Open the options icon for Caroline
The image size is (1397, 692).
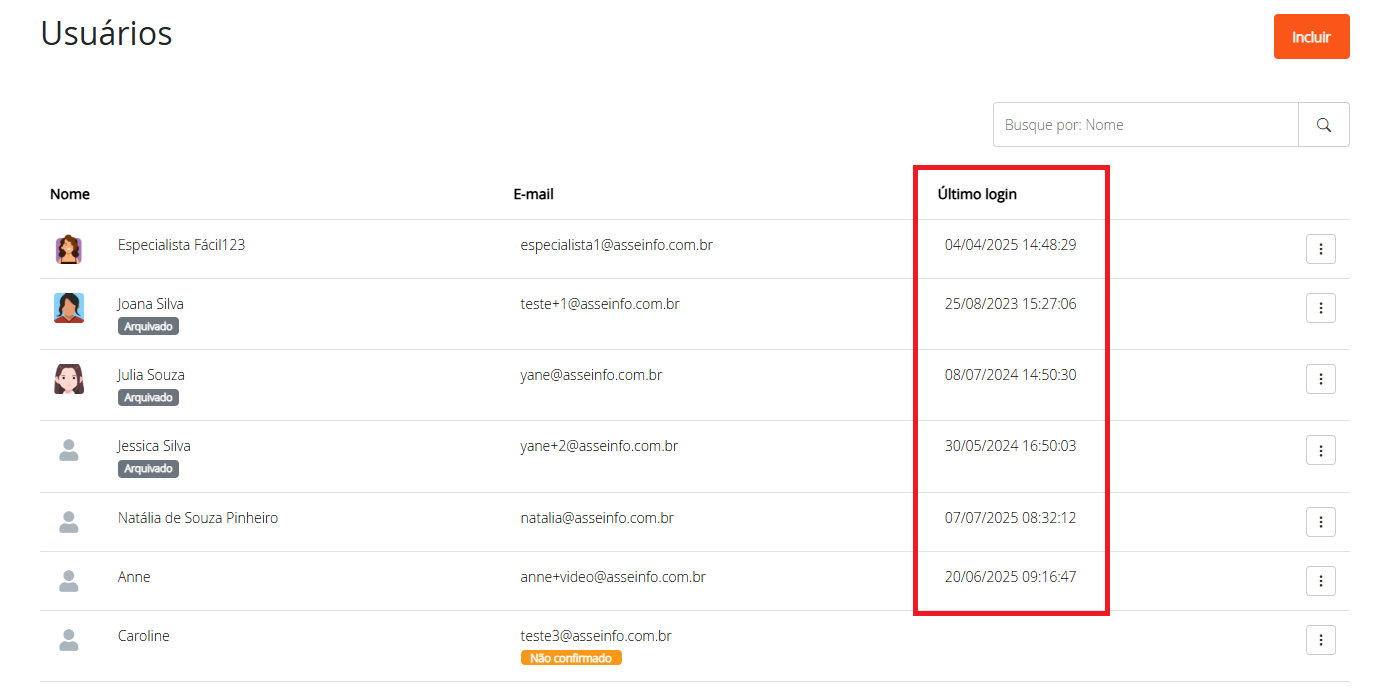1320,640
